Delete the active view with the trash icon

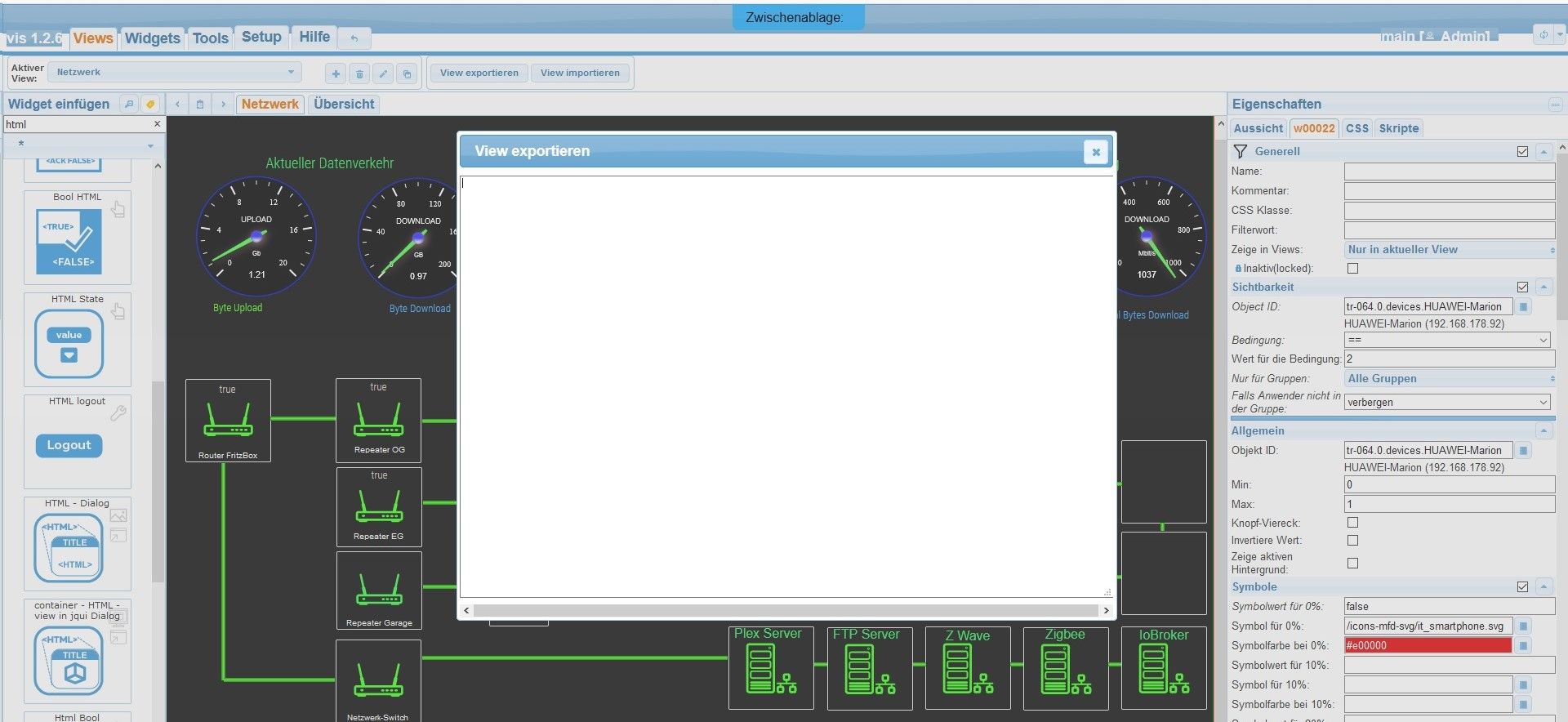point(359,74)
